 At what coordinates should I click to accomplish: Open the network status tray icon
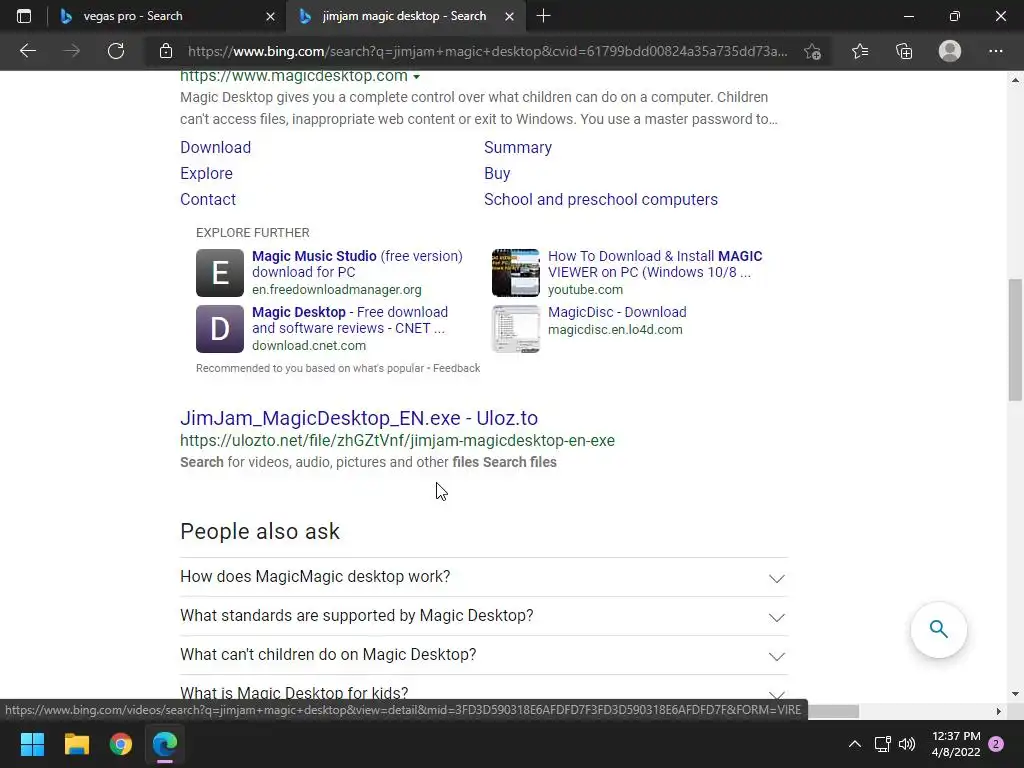pyautogui.click(x=883, y=744)
